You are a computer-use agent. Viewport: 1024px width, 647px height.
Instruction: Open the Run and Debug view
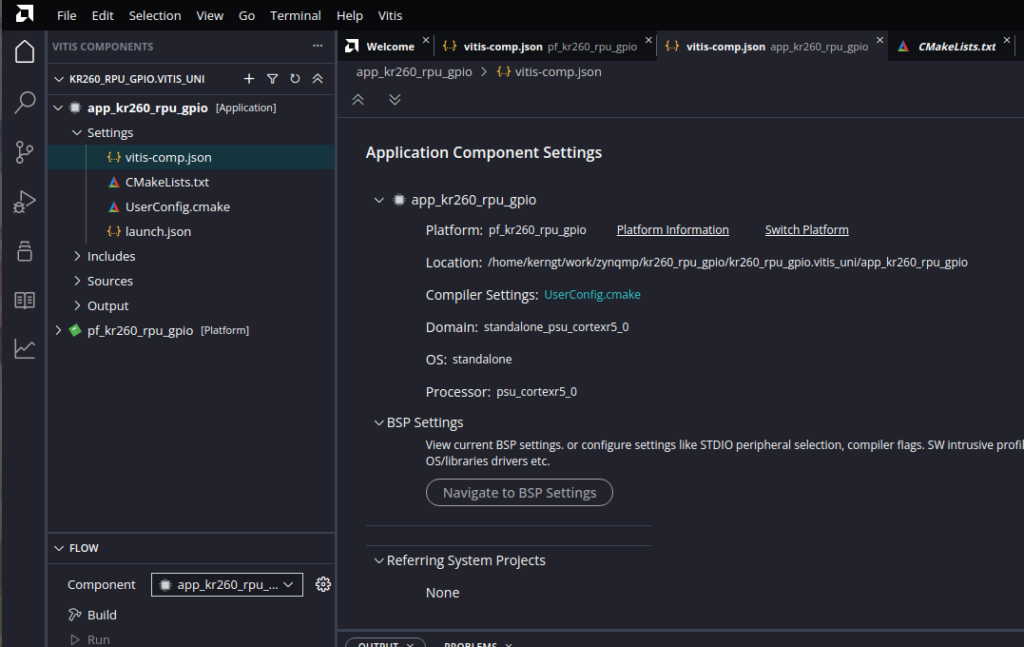tap(25, 202)
